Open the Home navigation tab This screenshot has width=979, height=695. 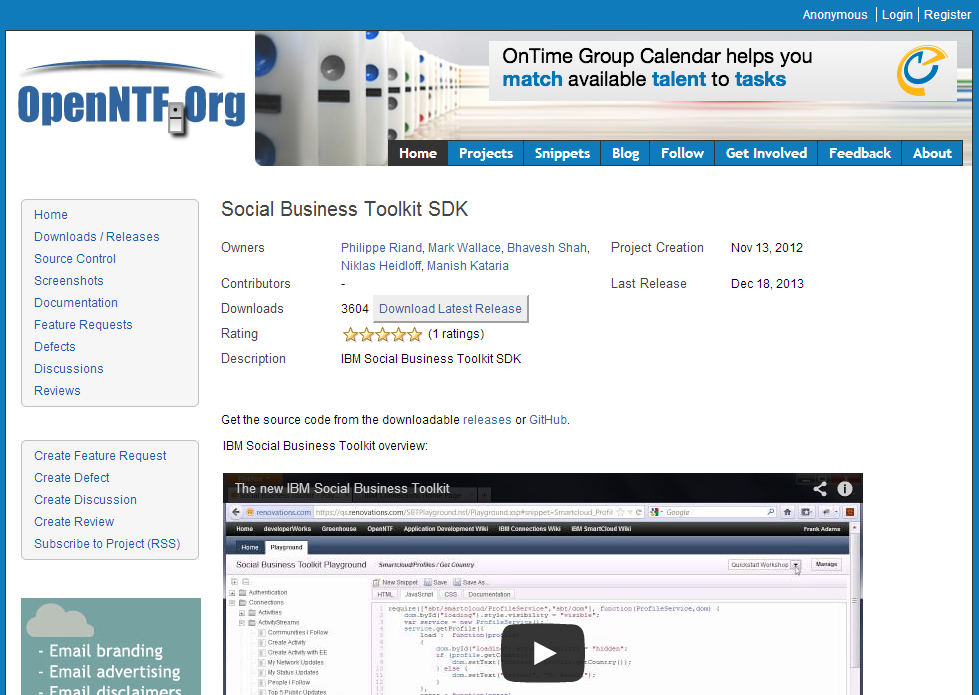coord(418,153)
